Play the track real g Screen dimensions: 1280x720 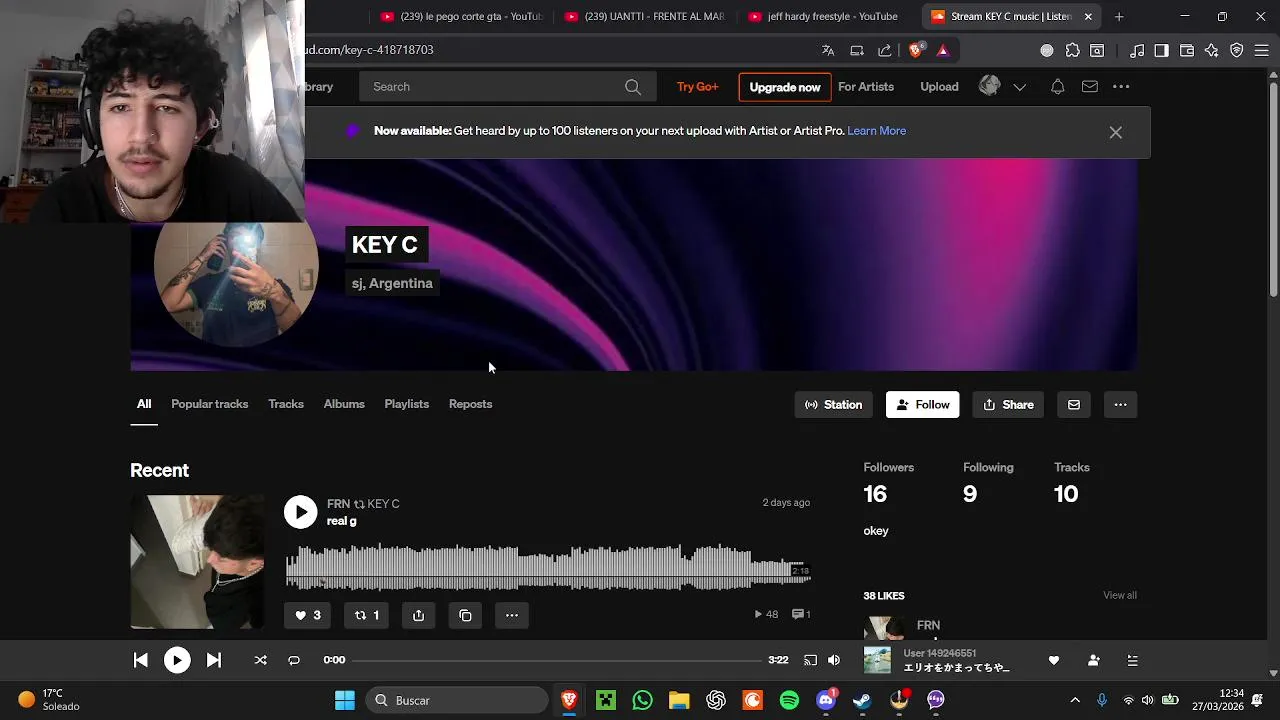click(300, 512)
